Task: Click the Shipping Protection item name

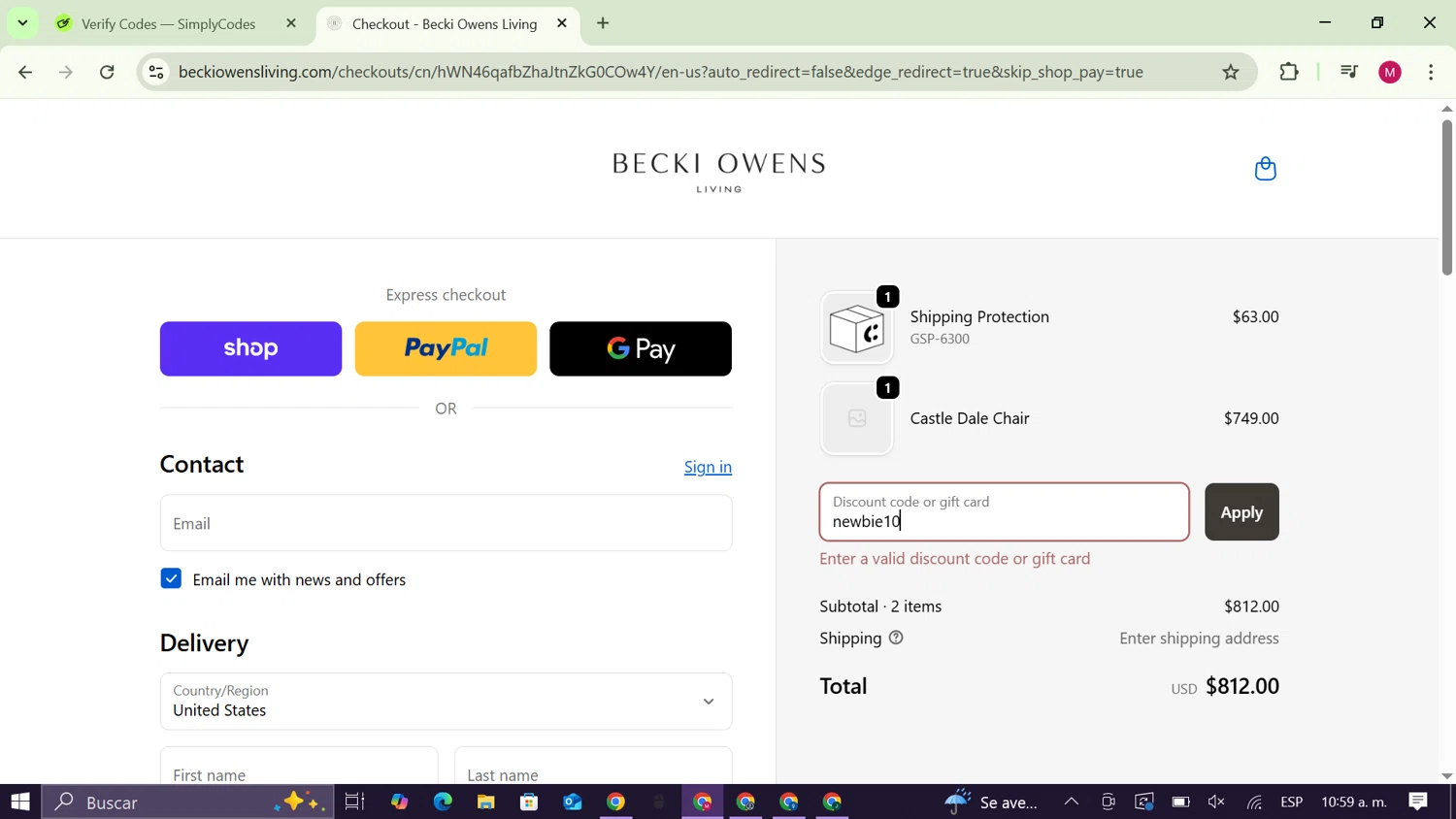Action: point(979,316)
